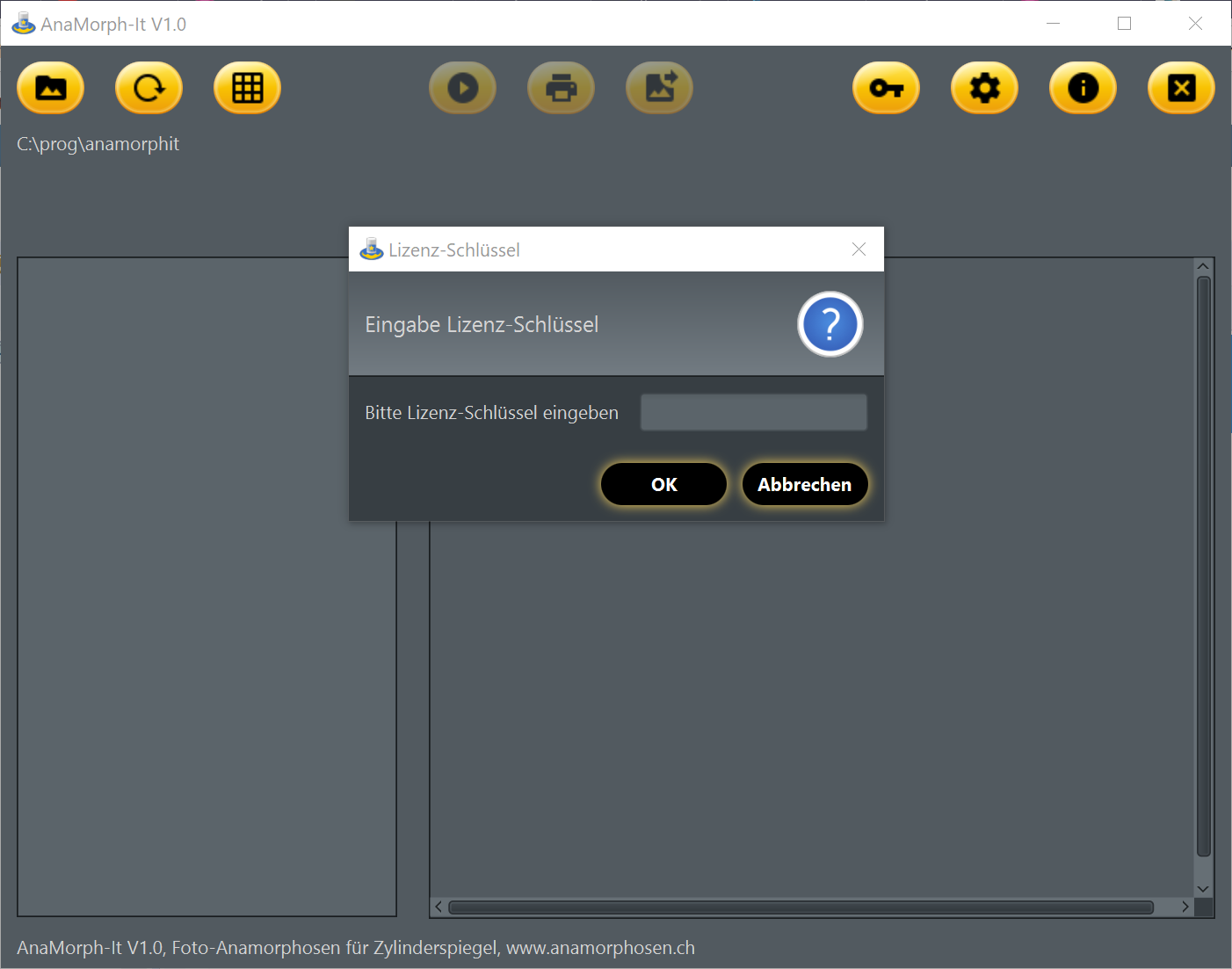
Task: Maximize the AnaMorph-It window
Action: pyautogui.click(x=1124, y=24)
